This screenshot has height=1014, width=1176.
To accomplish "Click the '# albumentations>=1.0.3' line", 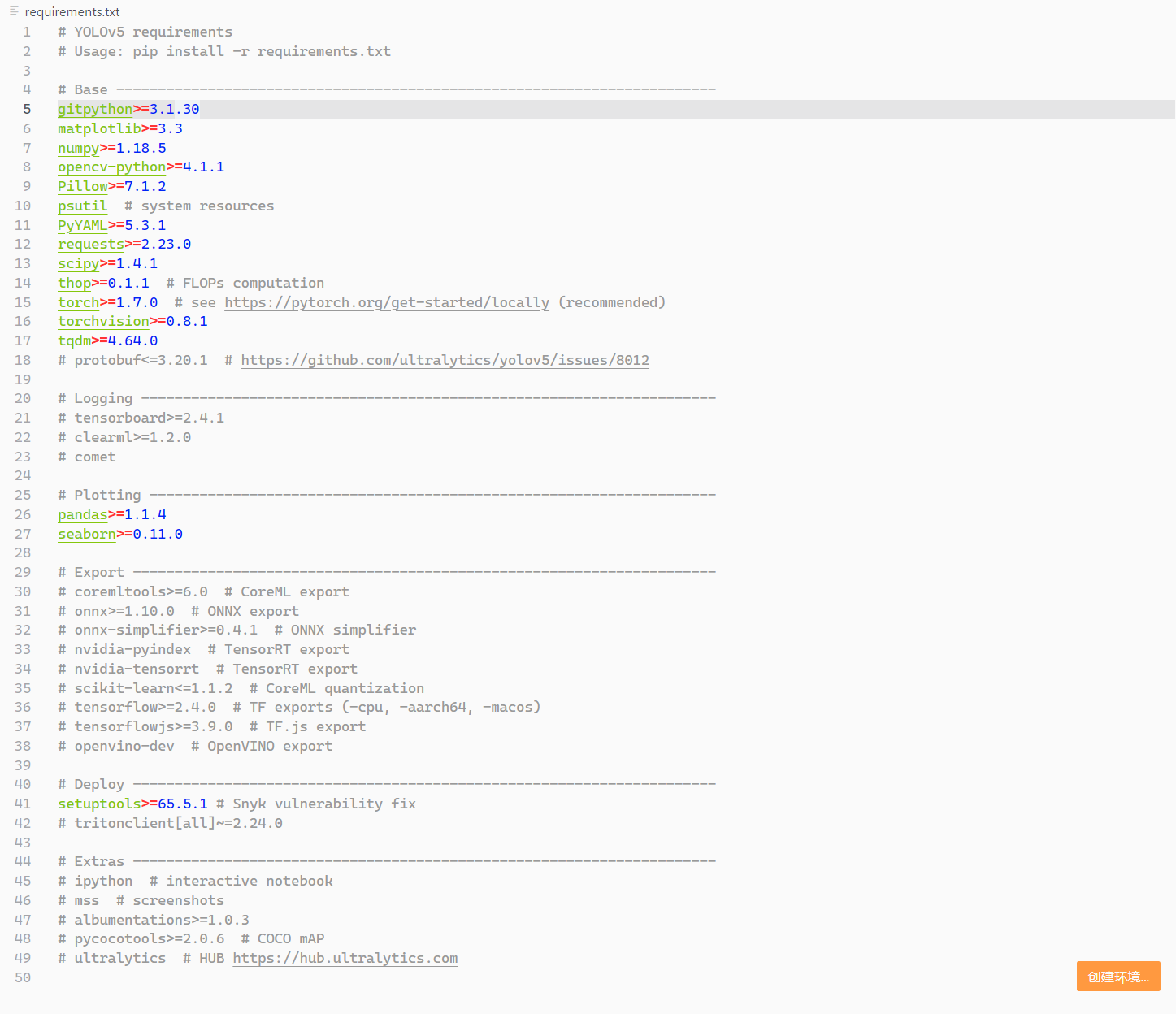I will point(154,920).
